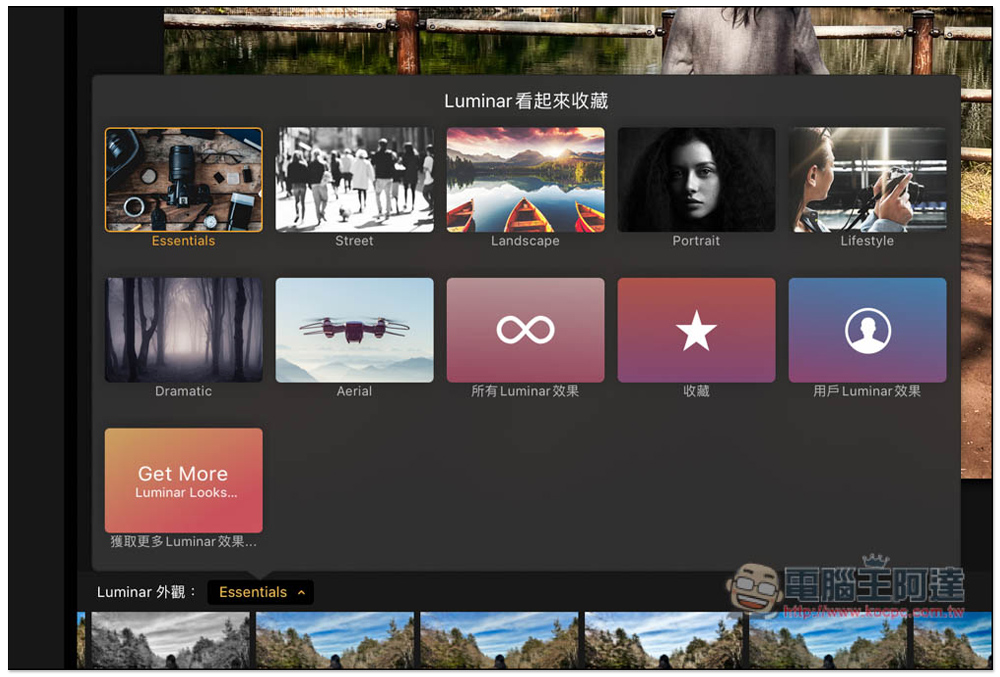Show 所有 Luminar 效果 infinity tile

[526, 330]
